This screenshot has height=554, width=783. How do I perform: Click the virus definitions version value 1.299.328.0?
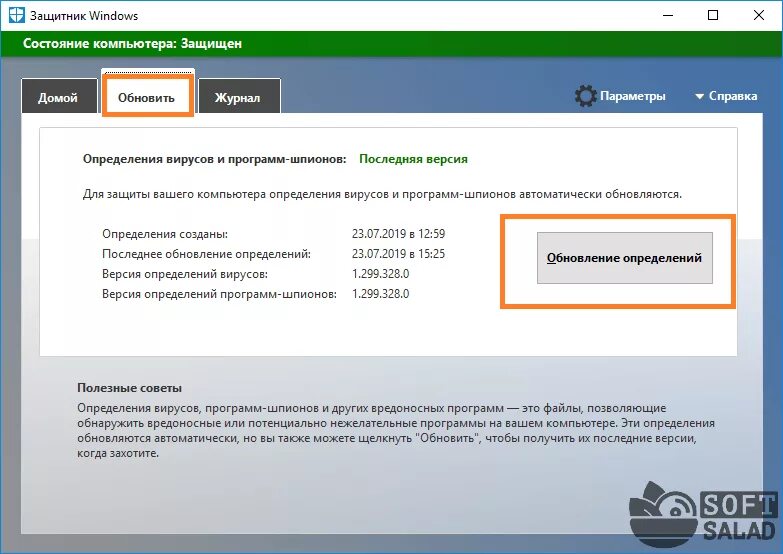[380, 274]
